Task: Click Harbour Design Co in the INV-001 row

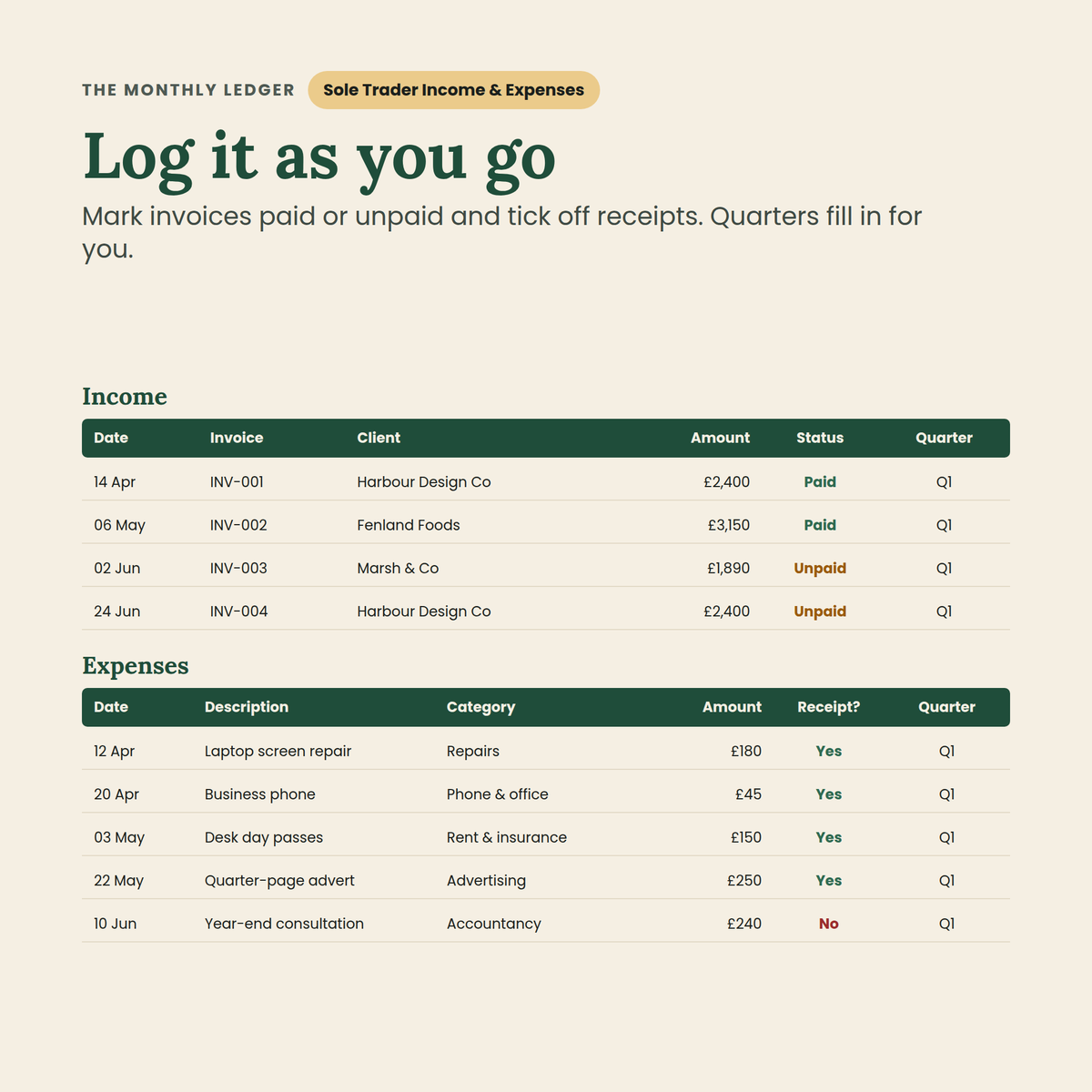Action: coord(424,482)
